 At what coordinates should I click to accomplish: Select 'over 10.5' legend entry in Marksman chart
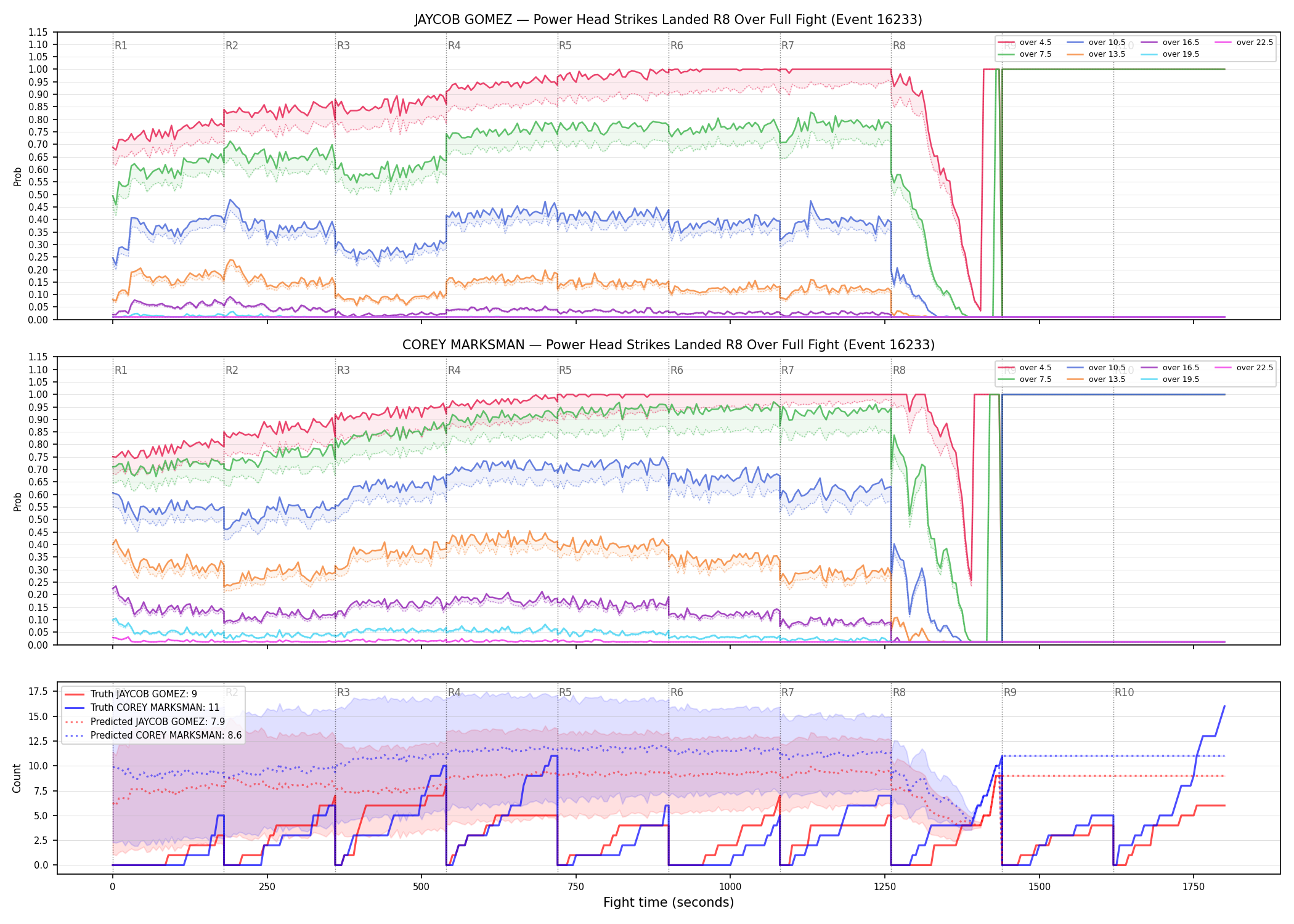(x=1096, y=368)
